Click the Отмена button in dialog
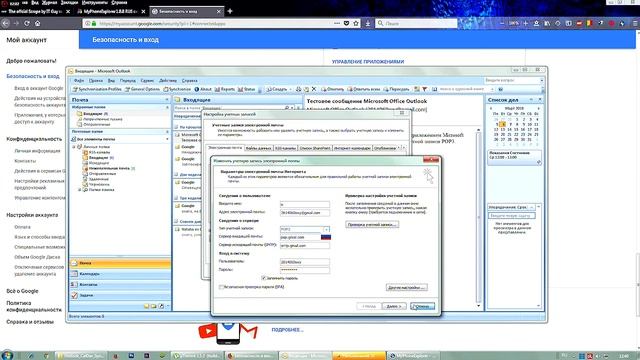The image size is (640, 360). coord(422,306)
